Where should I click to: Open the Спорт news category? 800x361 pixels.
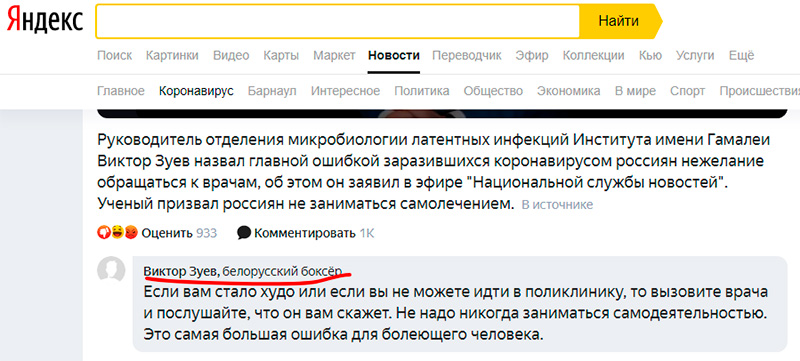point(687,91)
